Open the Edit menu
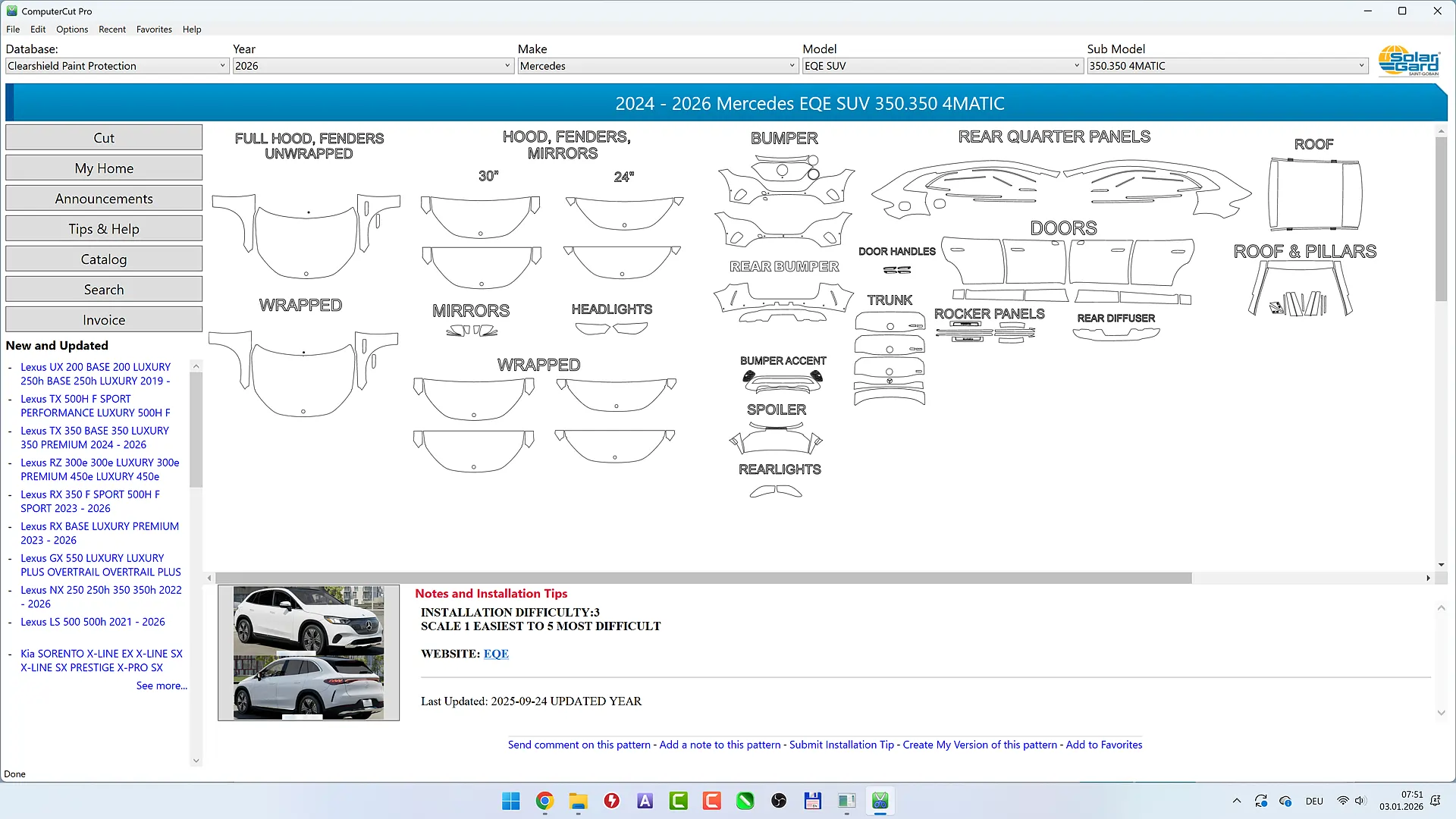Screen dimensions: 1456x819 coord(38,30)
